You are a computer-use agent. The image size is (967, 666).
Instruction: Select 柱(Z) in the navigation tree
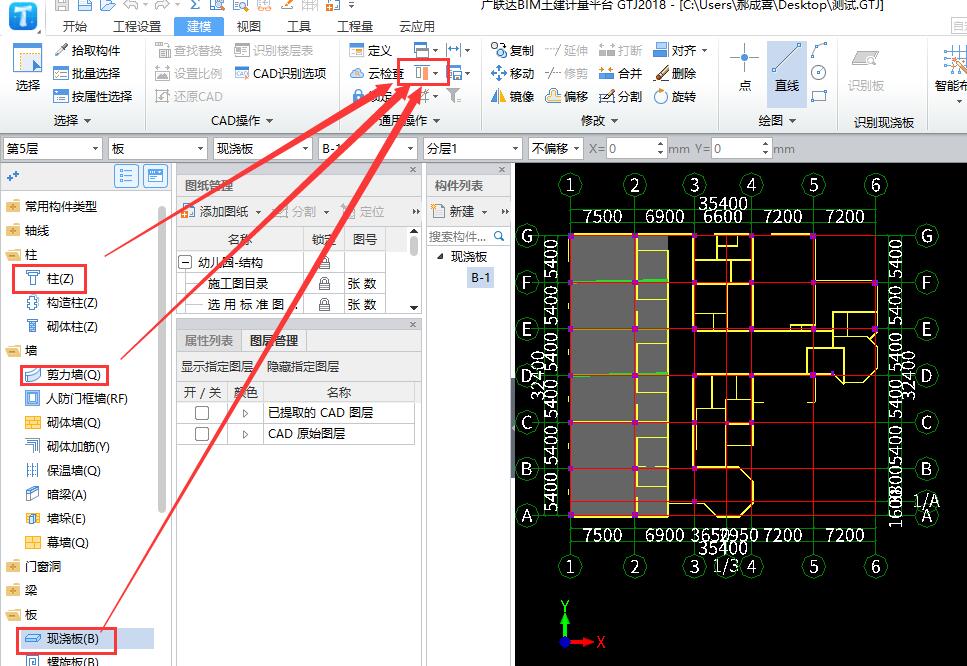point(51,279)
